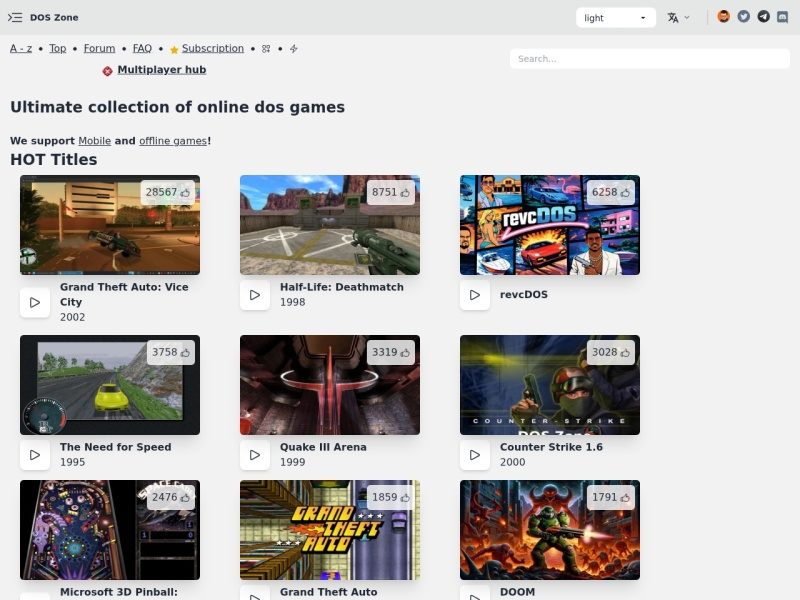Open Half-Life: Deathmatch thumbnail
This screenshot has height=600, width=800.
(330, 225)
